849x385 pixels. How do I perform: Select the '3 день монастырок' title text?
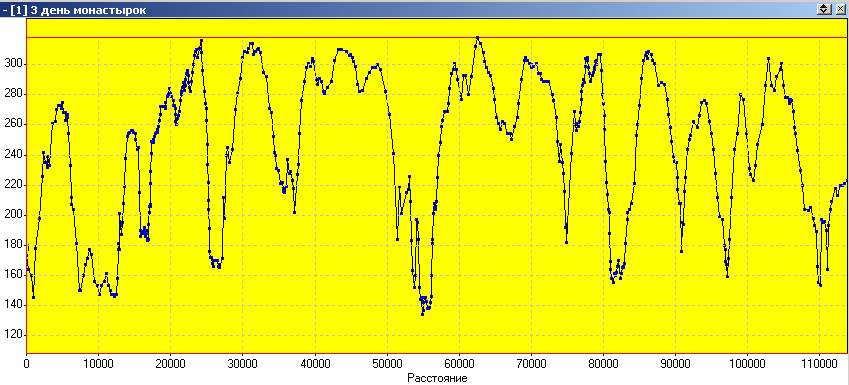point(87,9)
